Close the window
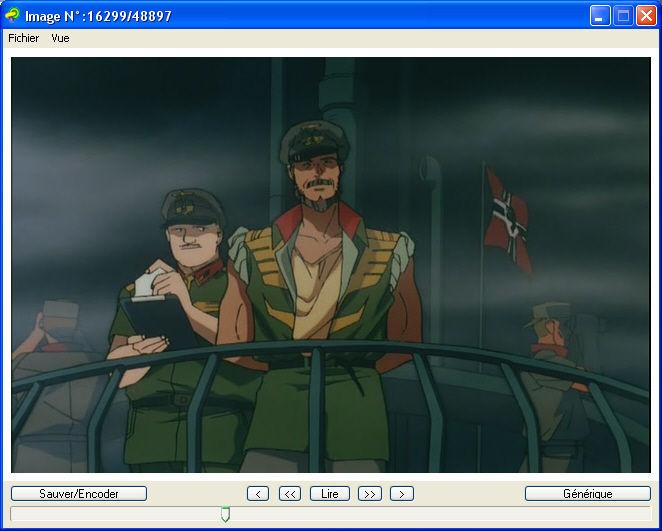Viewport: 662px width, 531px height. pyautogui.click(x=646, y=16)
